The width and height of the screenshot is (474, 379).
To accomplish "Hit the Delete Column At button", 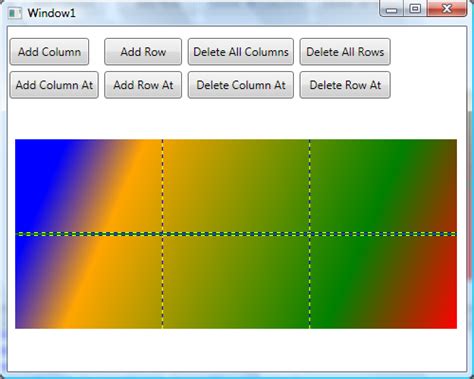I will point(241,85).
